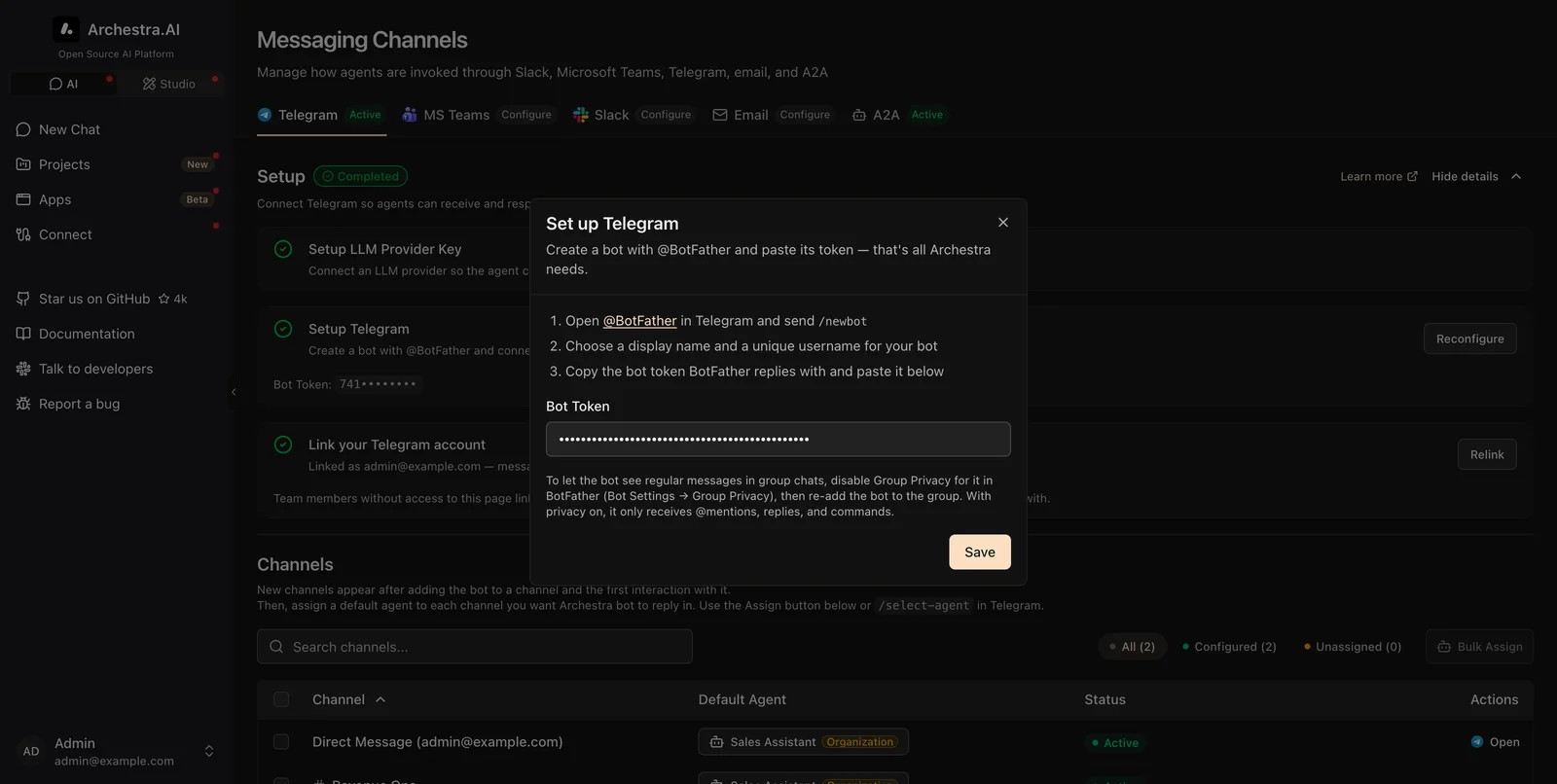The width and height of the screenshot is (1557, 784).
Task: Click the Star us on GitHub icon
Action: 23,299
